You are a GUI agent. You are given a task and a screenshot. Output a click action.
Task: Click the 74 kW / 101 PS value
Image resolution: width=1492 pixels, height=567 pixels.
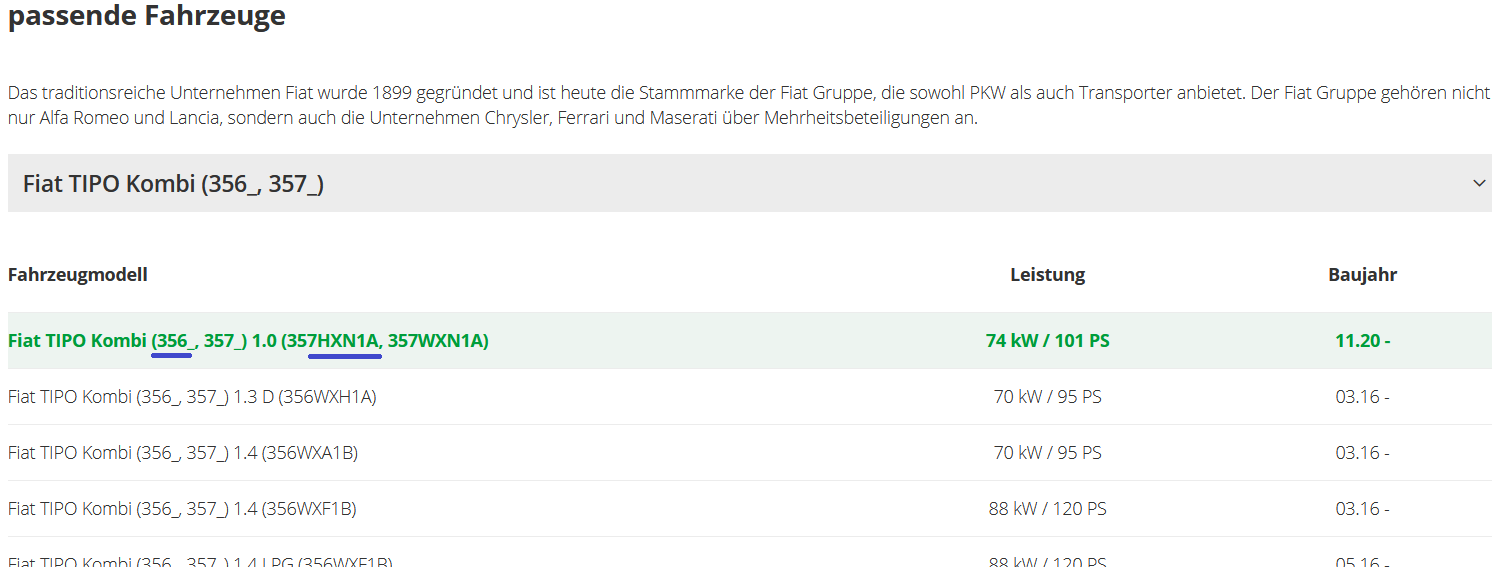point(1047,341)
